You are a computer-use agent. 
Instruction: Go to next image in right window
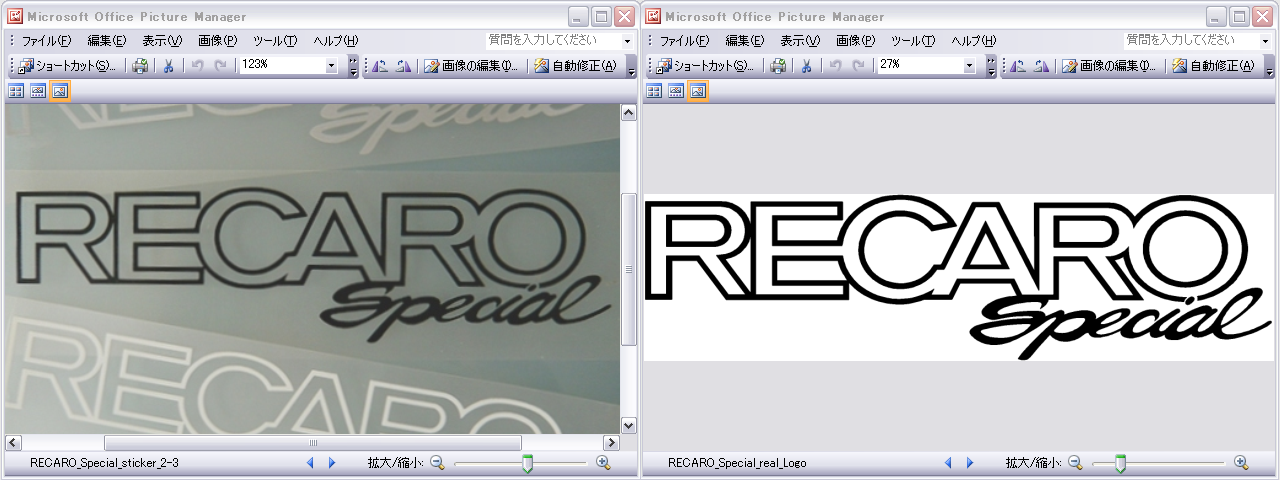[x=969, y=463]
